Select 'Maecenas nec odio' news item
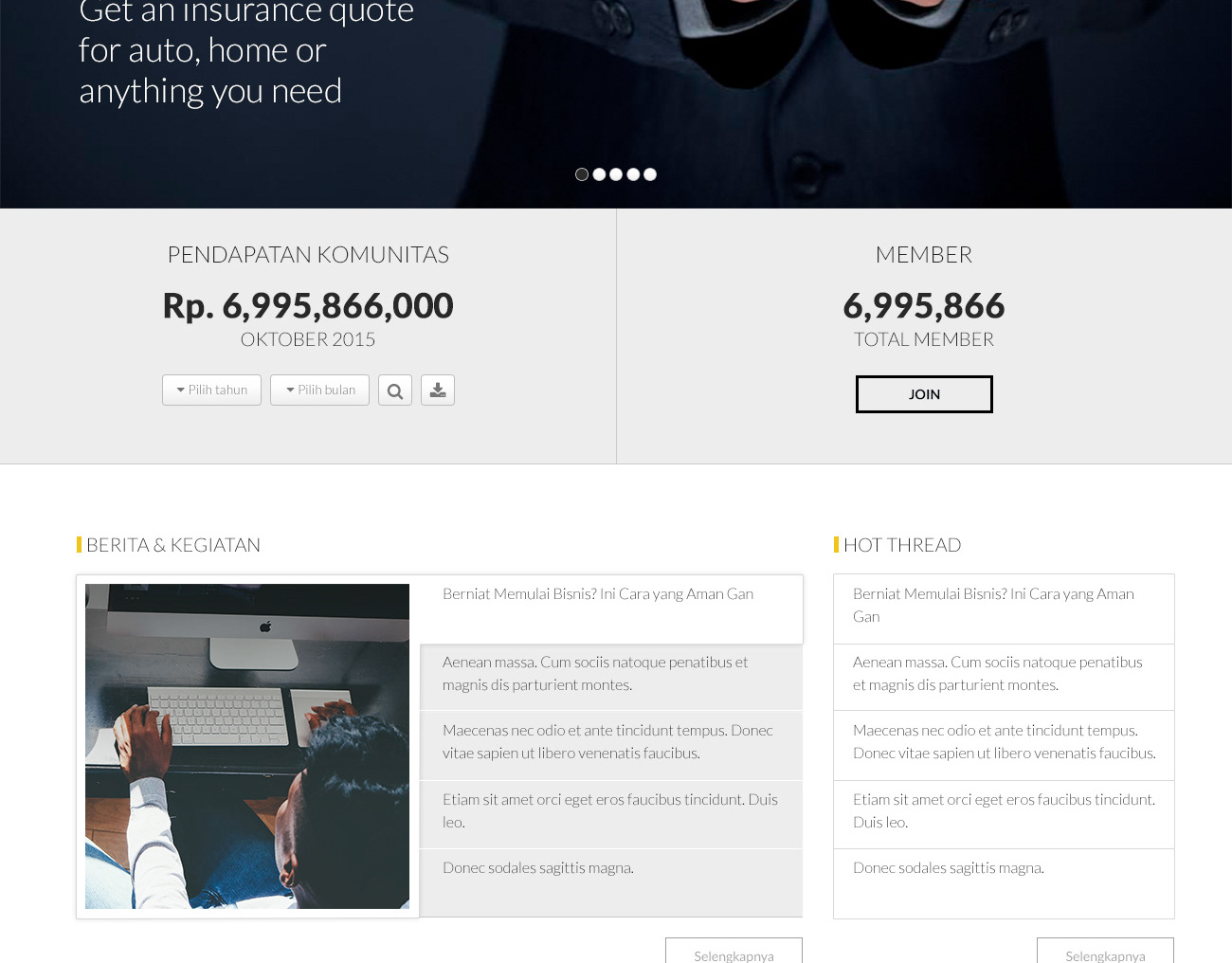 [x=611, y=745]
